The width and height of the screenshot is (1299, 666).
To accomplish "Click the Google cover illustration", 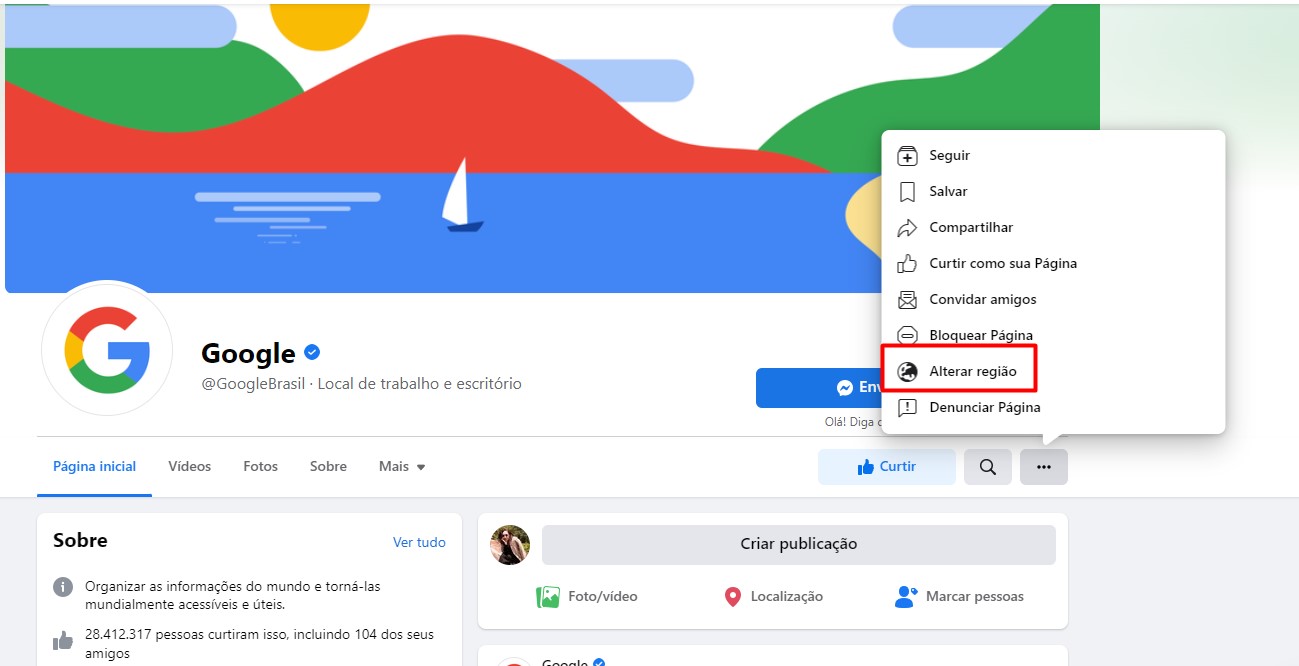I will [x=552, y=148].
